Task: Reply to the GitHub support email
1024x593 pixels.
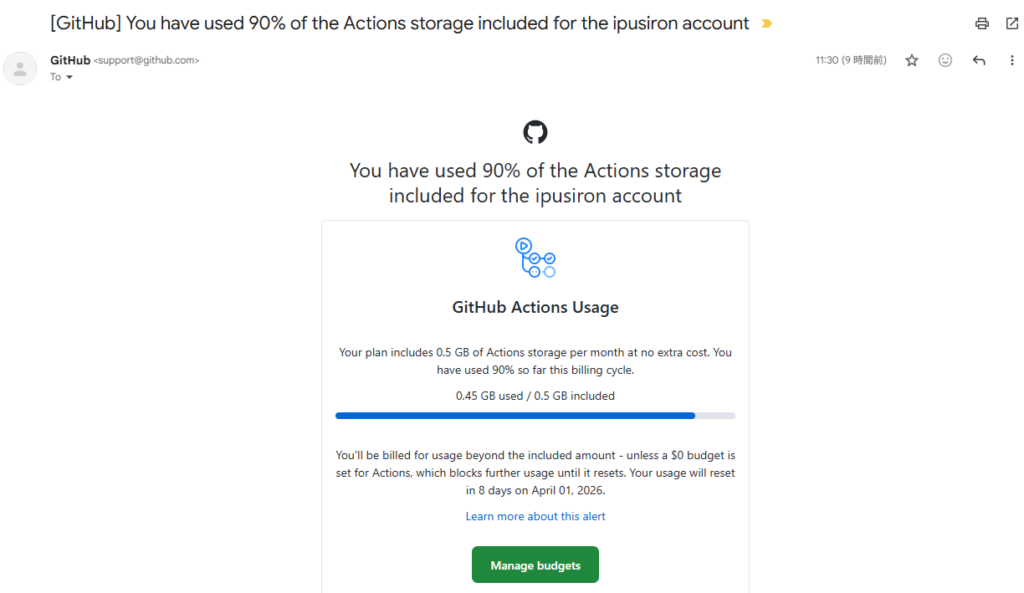Action: [979, 61]
